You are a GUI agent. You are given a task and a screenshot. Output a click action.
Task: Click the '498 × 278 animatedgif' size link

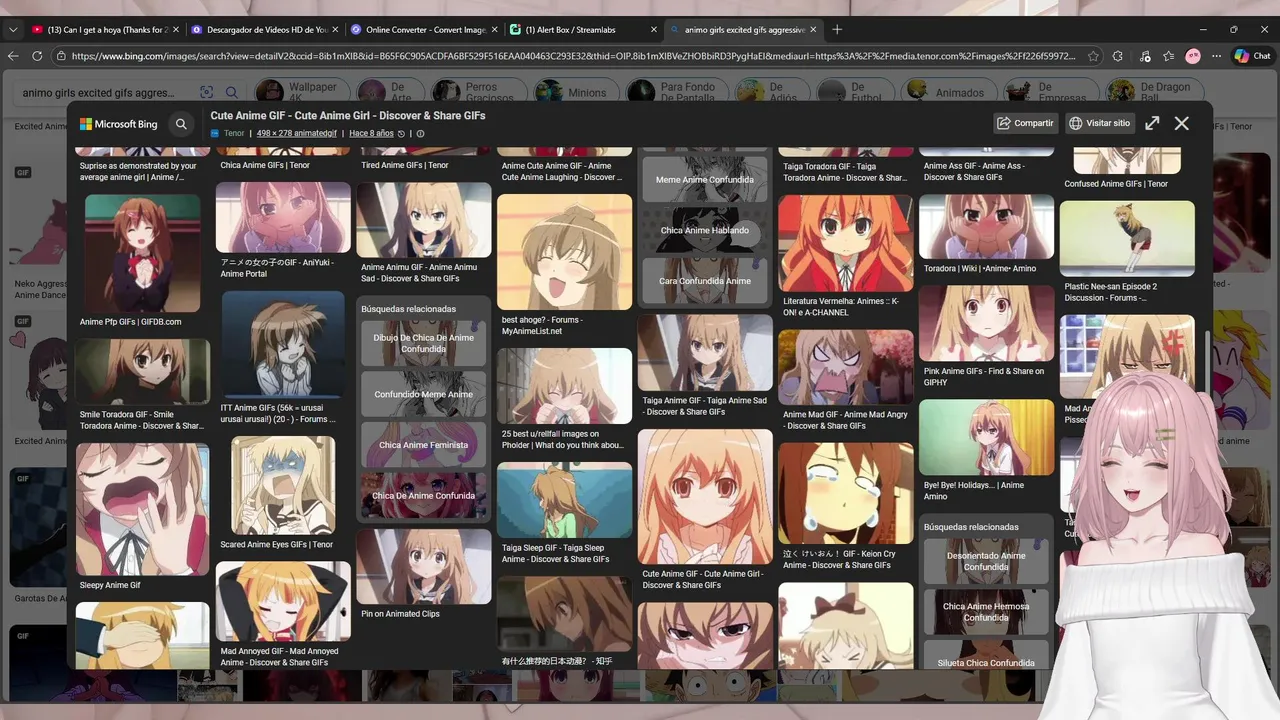point(297,133)
